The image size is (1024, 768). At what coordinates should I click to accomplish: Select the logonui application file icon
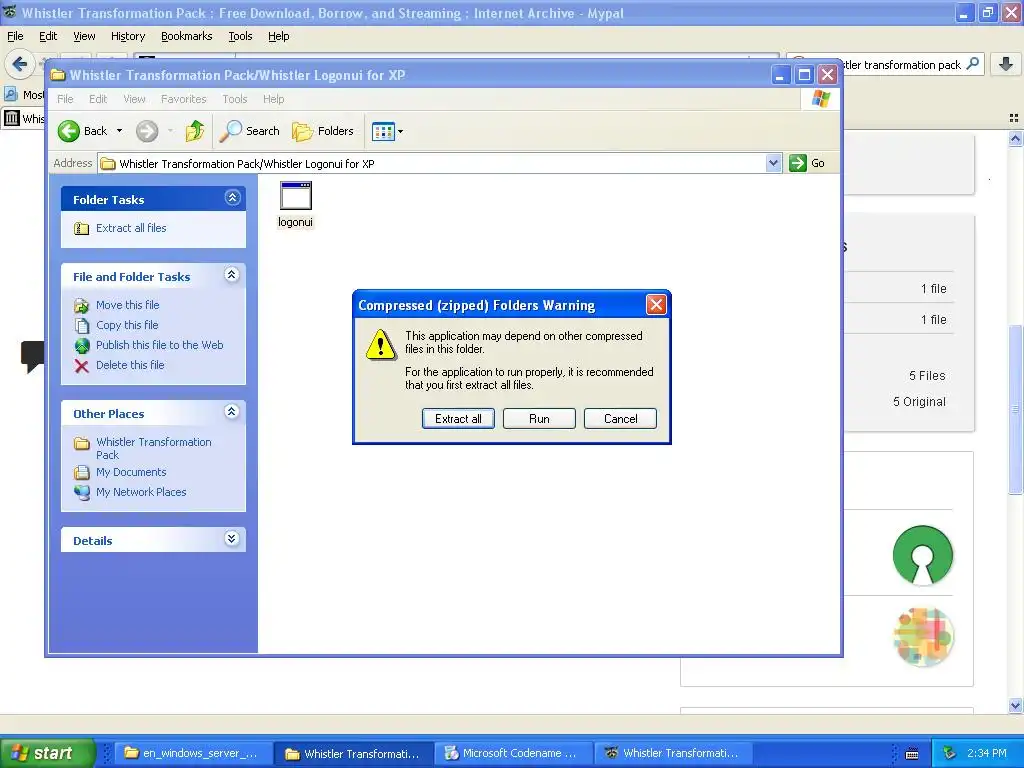pos(295,196)
